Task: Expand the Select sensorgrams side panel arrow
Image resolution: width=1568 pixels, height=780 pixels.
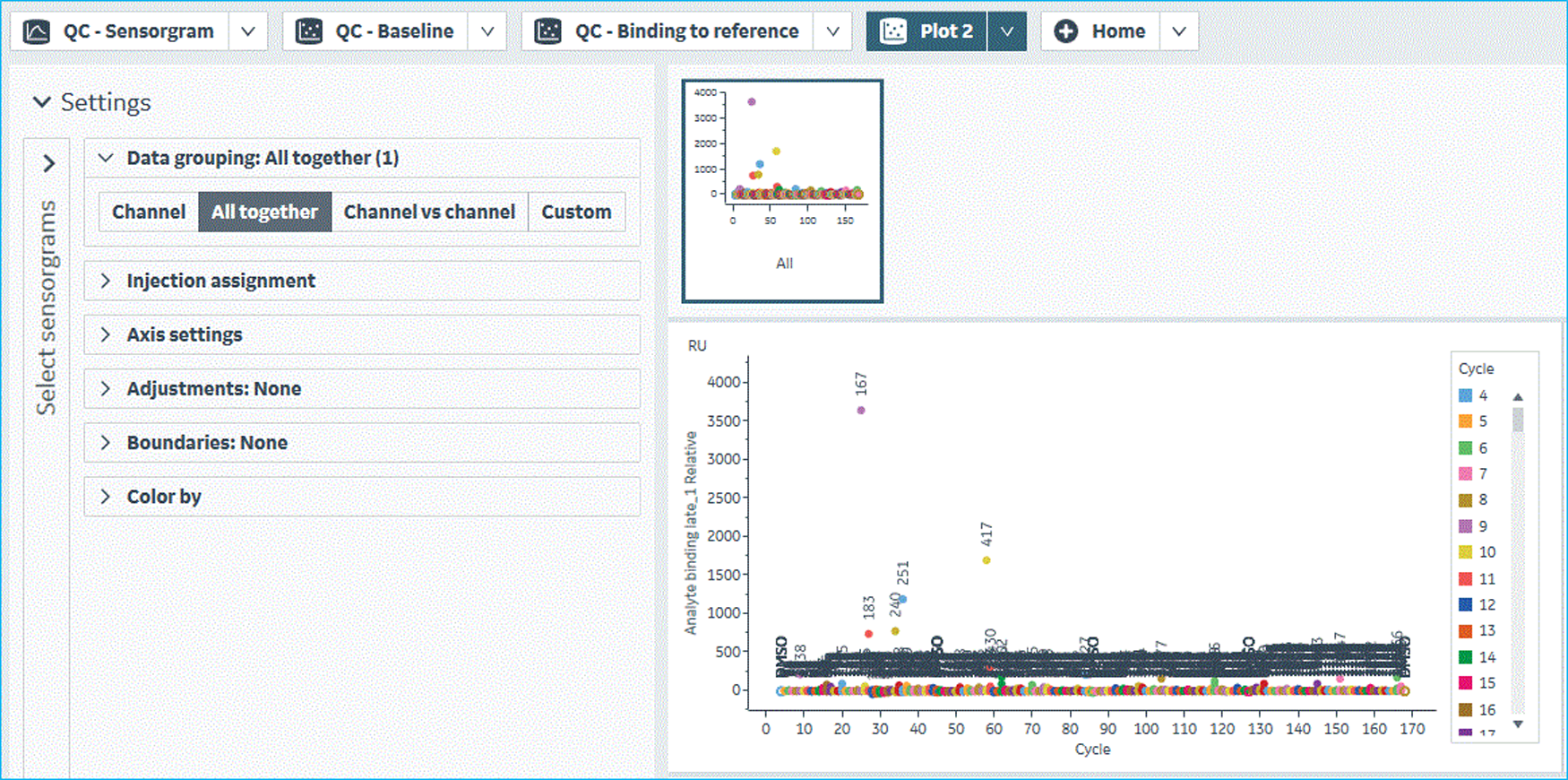Action: (49, 164)
